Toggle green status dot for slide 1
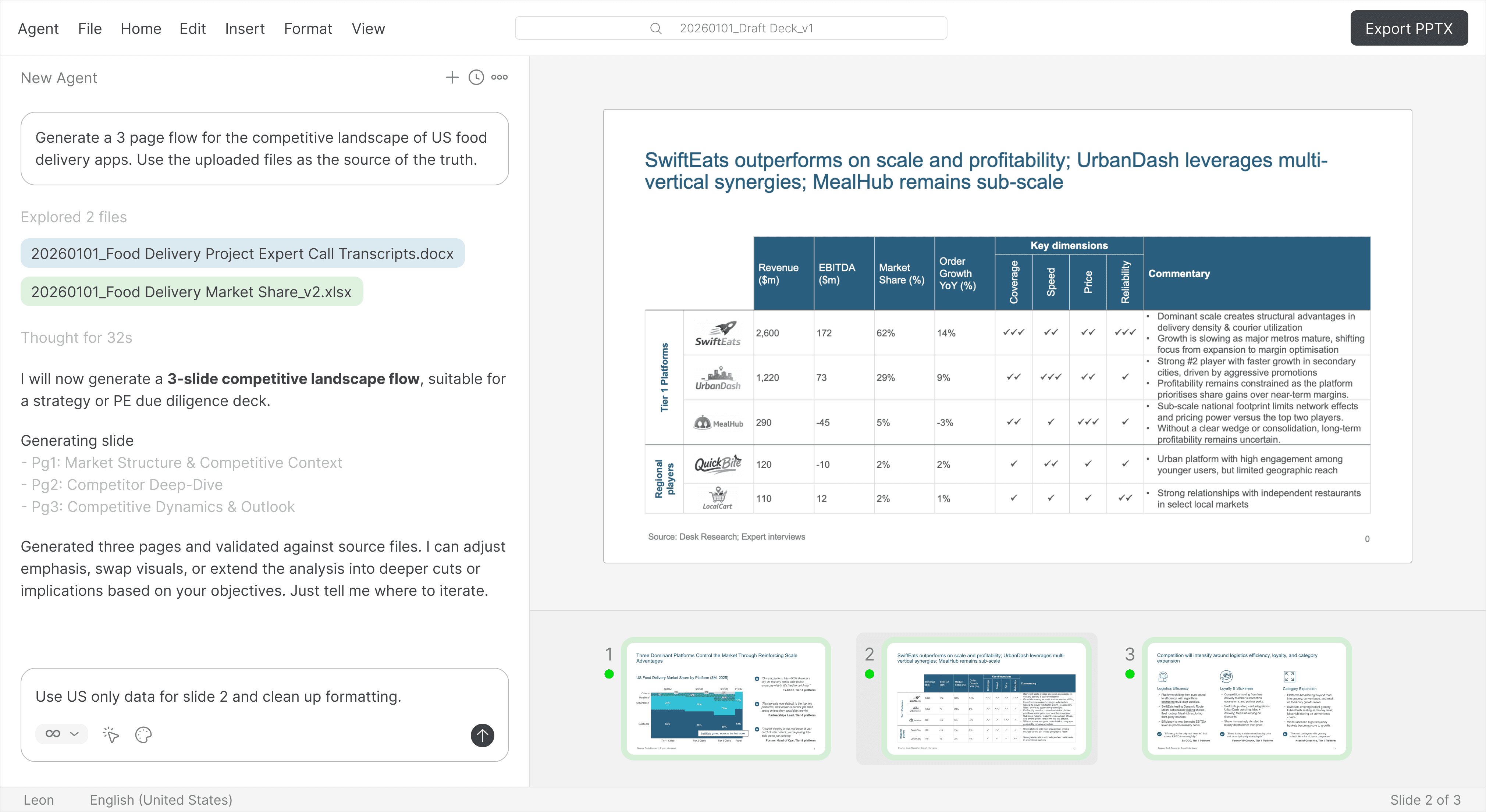Viewport: 1486px width, 812px height. tap(609, 674)
